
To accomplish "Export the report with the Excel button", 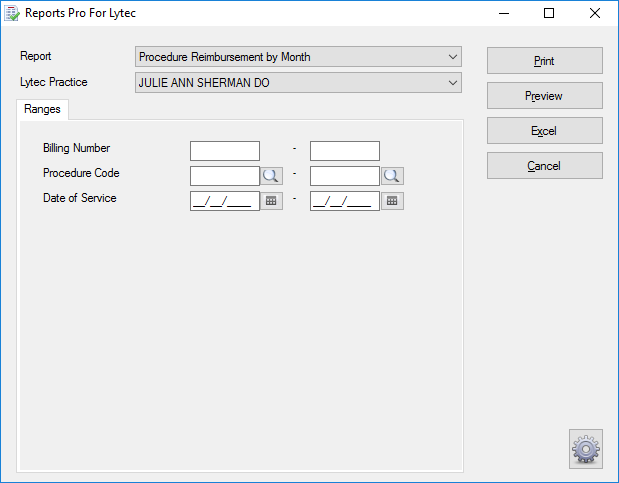I will (545, 131).
